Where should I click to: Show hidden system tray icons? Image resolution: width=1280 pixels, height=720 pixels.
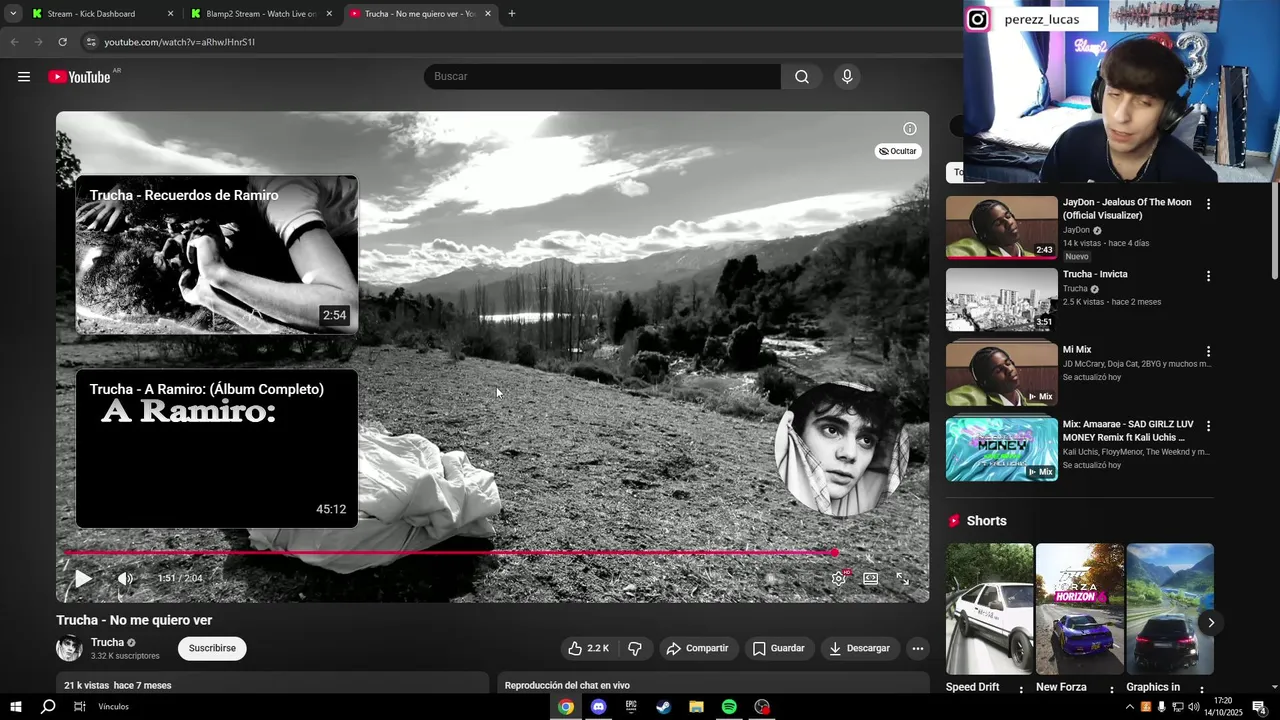1130,707
